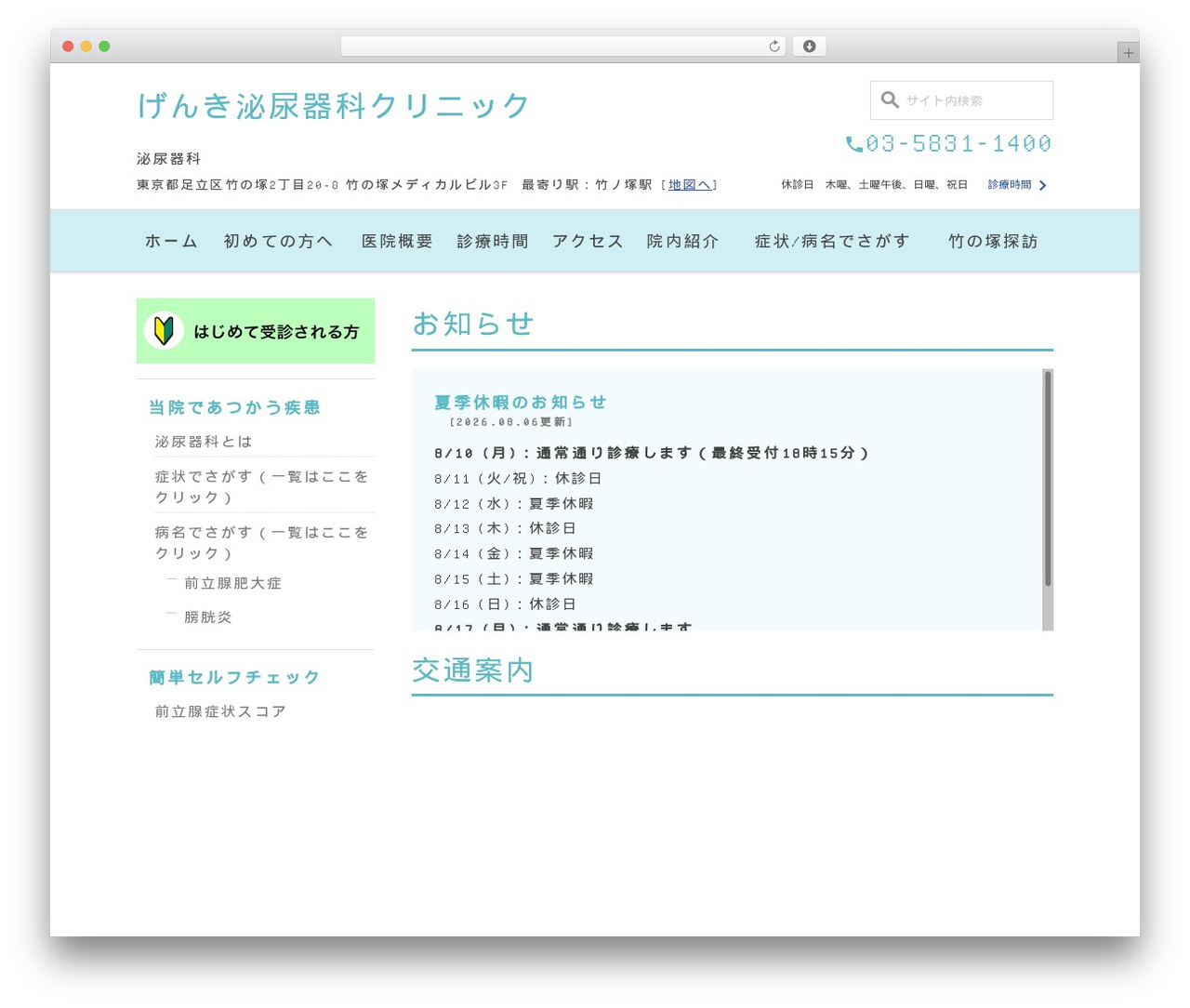Focus the サイト内検索 search field
Screen dimensions: 1190x1008
[x=961, y=100]
